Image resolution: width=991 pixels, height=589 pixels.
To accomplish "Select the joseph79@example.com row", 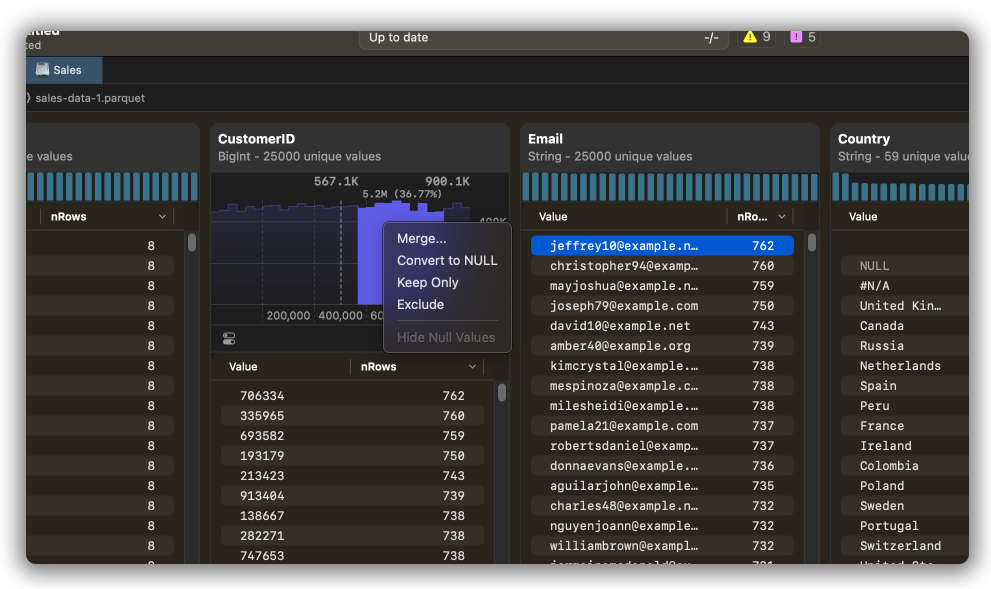I will pyautogui.click(x=662, y=306).
